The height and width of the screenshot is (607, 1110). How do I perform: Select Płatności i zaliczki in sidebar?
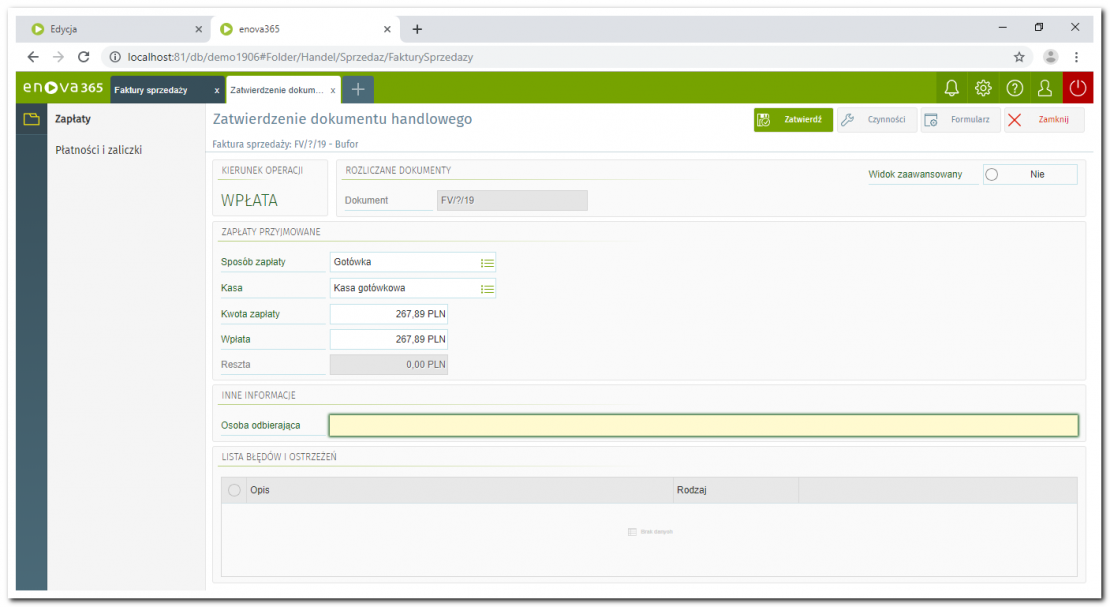98,150
